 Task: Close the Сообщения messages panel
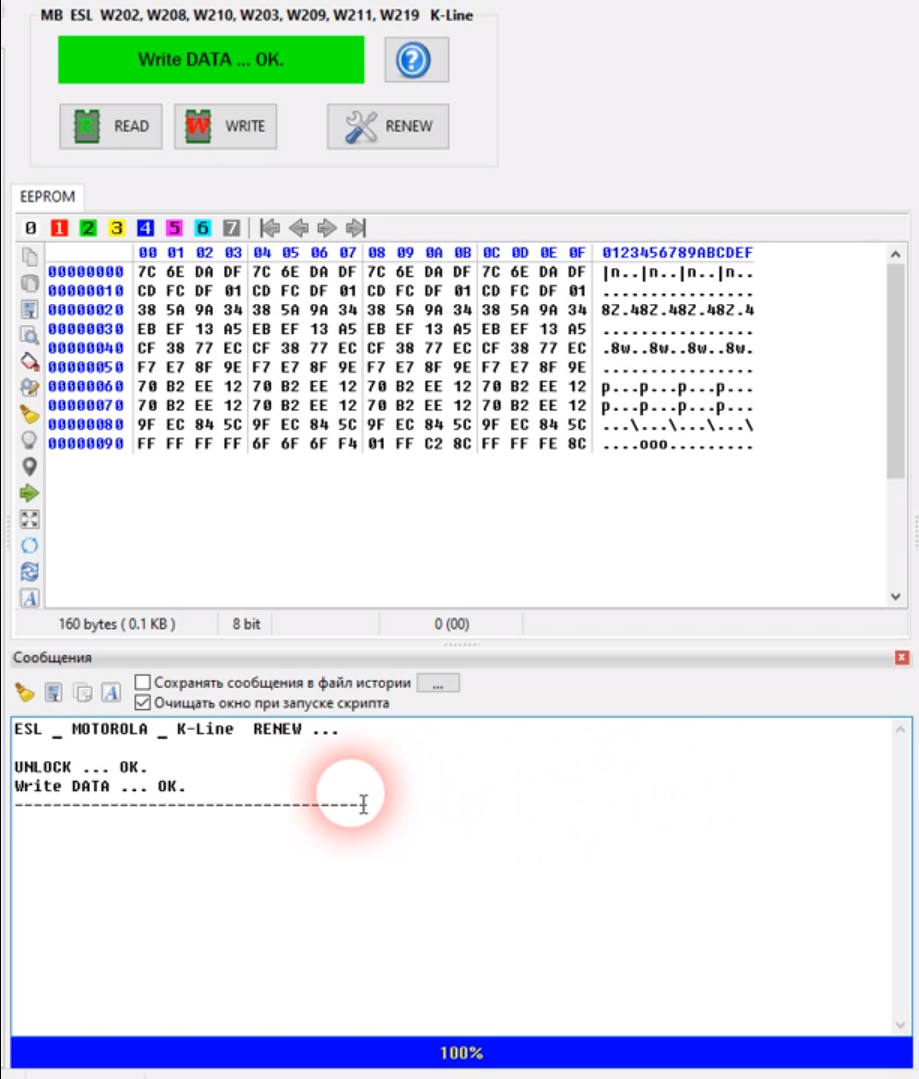pos(902,657)
